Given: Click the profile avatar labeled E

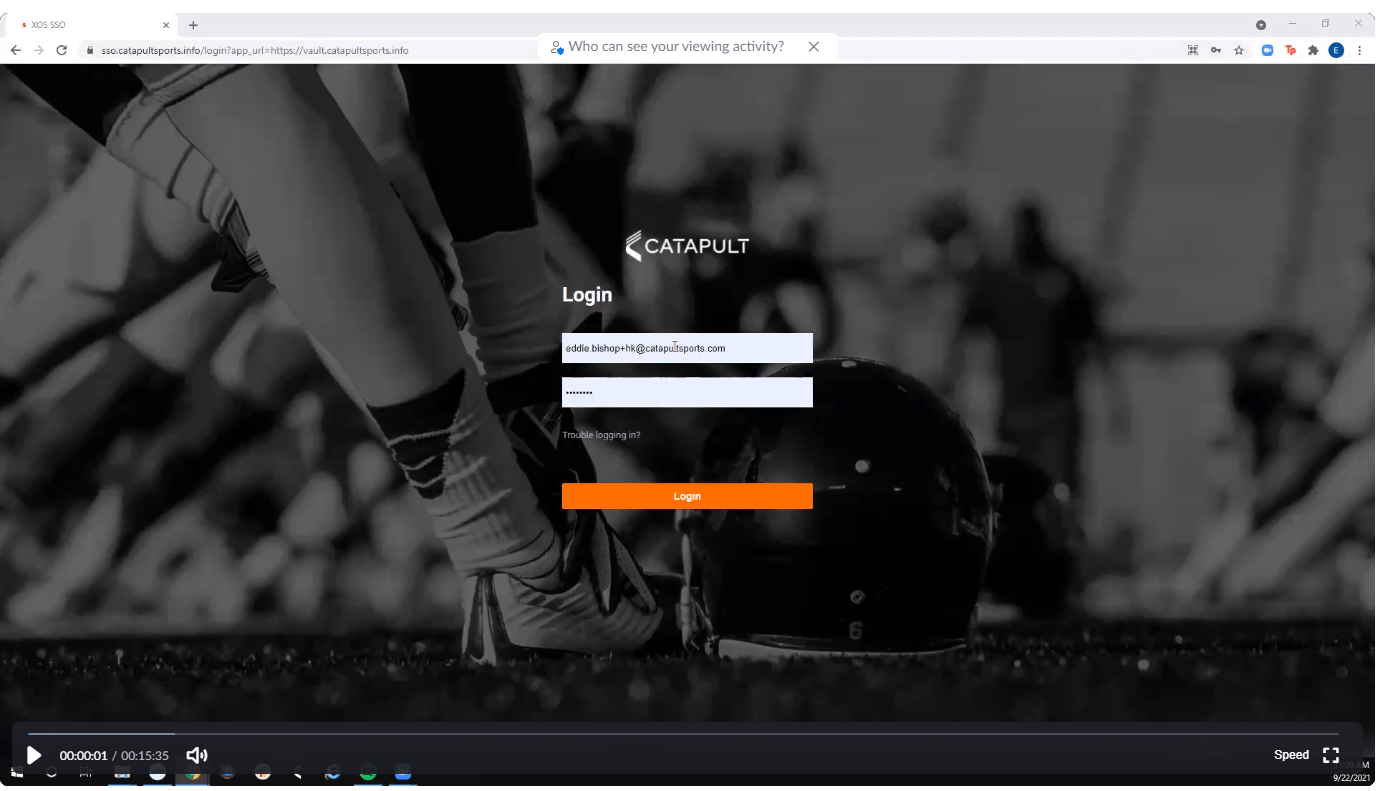Looking at the screenshot, I should point(1336,49).
